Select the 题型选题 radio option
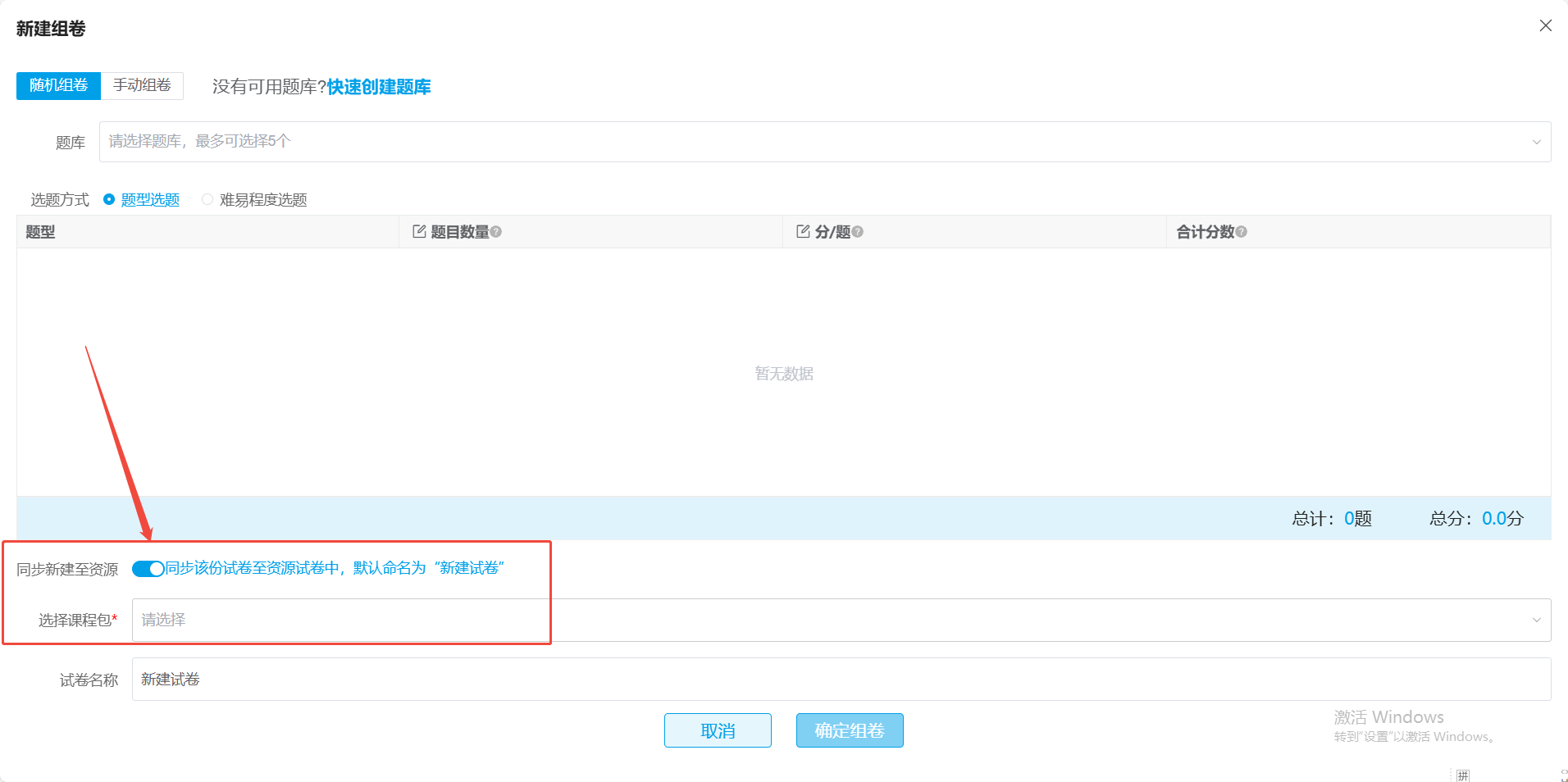Screen dimensions: 1568x782 coord(141,199)
